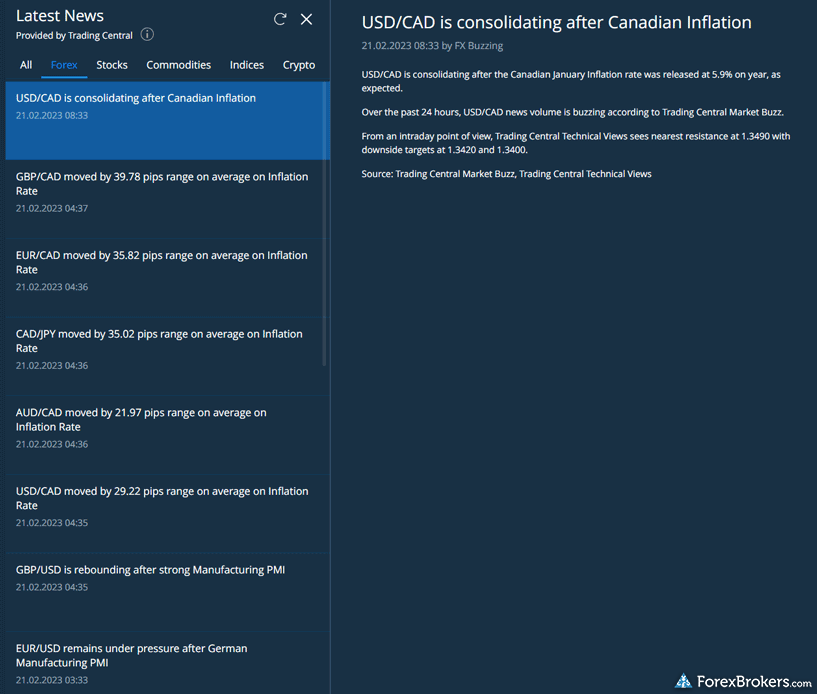This screenshot has height=694, width=817.
Task: Open GBP/CAD 39.78 pips news article
Action: point(162,184)
